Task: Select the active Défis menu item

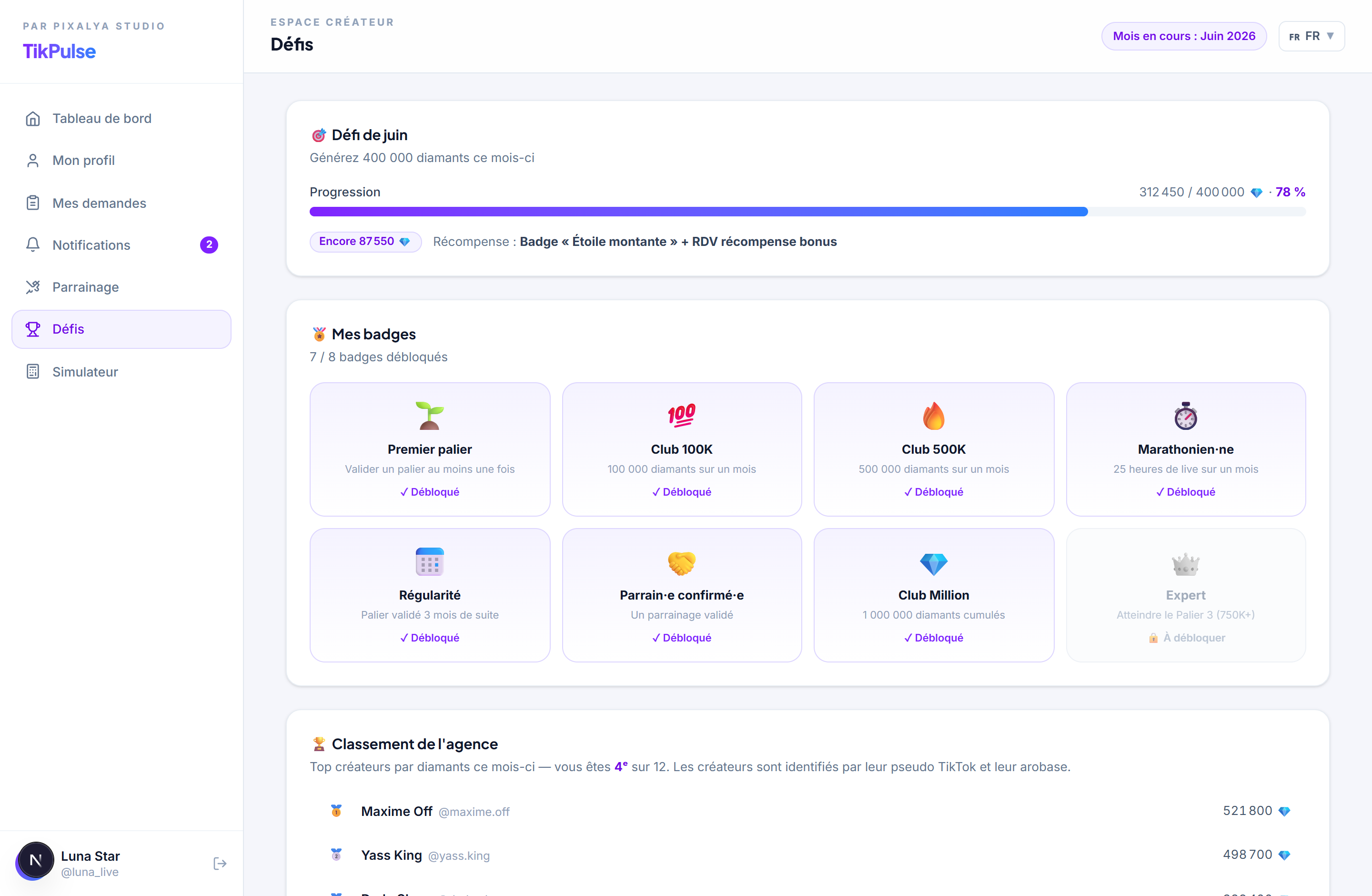Action: pos(121,329)
